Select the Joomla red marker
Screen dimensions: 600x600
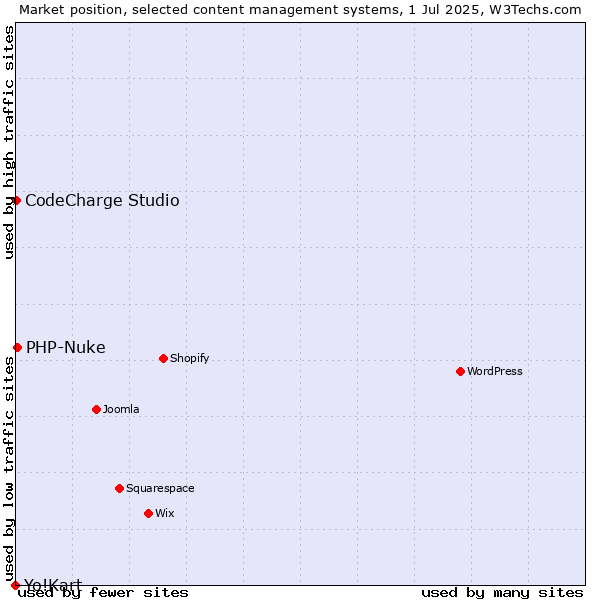[96, 409]
